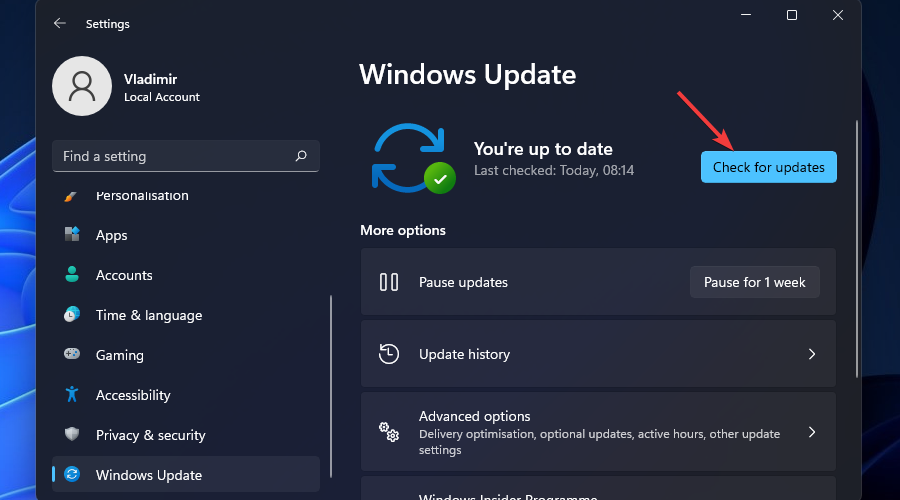This screenshot has width=900, height=500.
Task: Go to Accounts settings
Action: pyautogui.click(x=185, y=275)
